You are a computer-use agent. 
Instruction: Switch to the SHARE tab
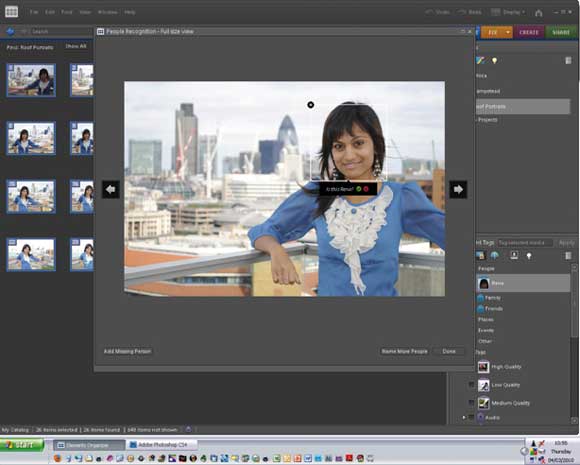pos(561,32)
